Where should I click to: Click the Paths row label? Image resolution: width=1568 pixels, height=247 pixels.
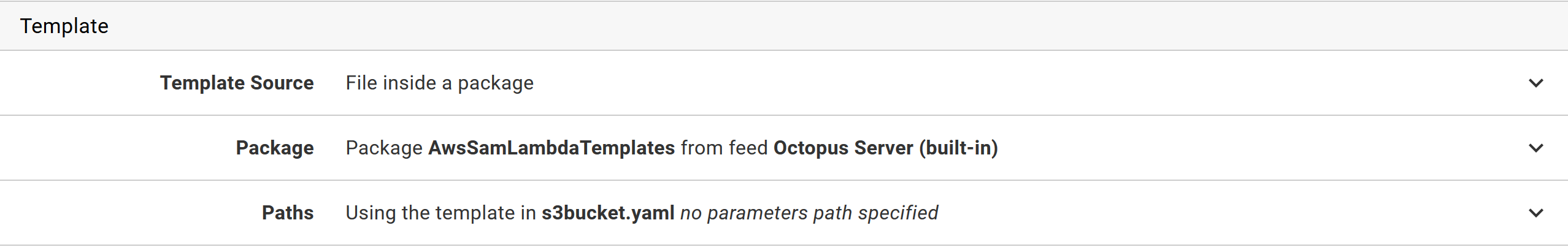288,213
